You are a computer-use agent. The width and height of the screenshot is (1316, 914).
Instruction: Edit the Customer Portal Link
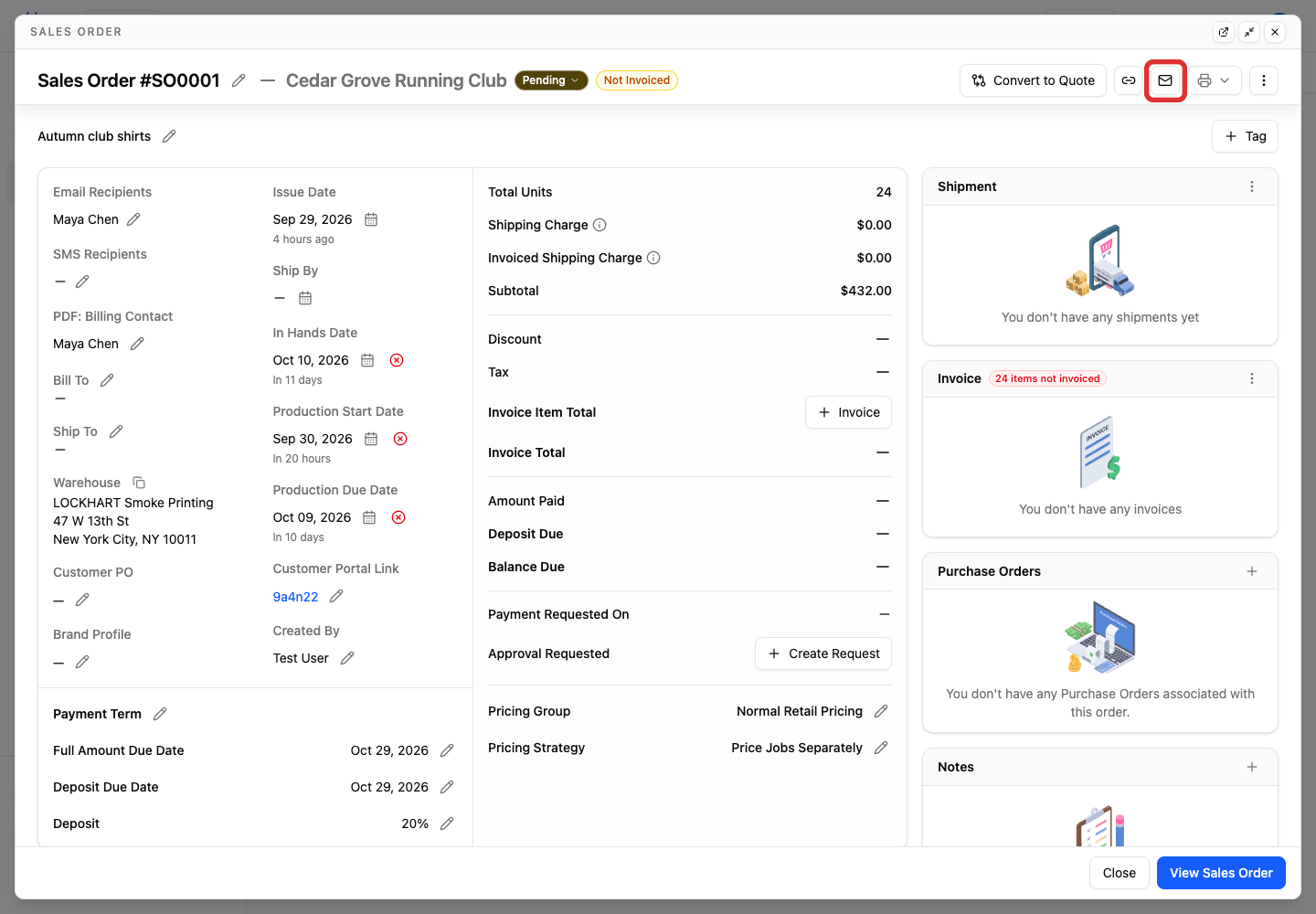coord(336,596)
